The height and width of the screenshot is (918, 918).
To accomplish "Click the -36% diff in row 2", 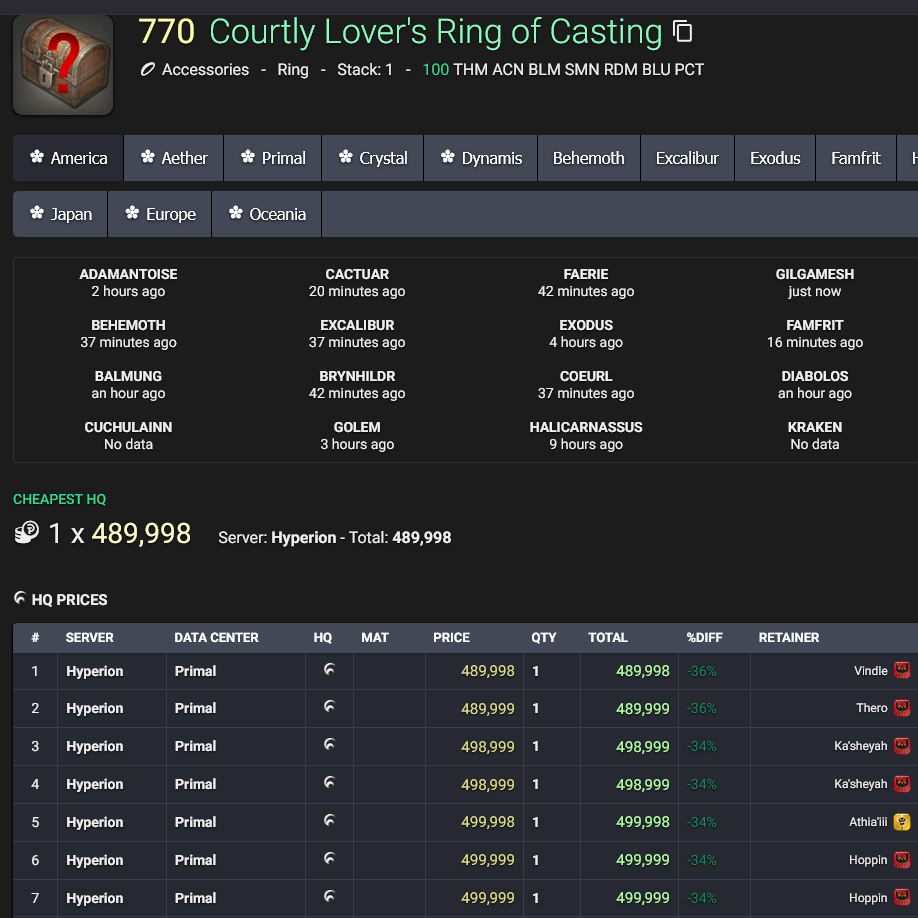I will (701, 708).
